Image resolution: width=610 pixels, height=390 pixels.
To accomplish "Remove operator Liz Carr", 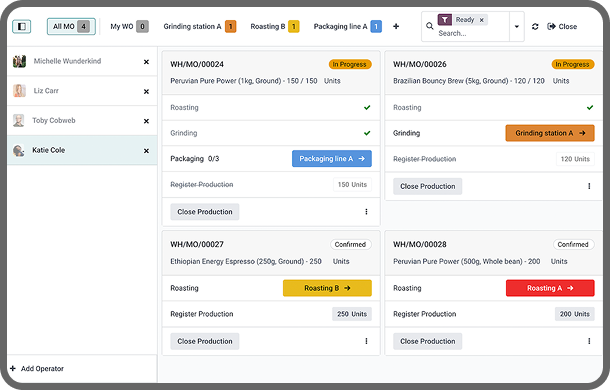I will pos(146,91).
